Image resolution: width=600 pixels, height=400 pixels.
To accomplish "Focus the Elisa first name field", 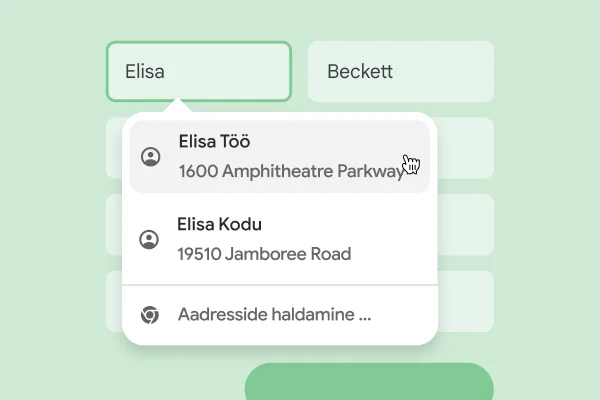I will pos(199,71).
